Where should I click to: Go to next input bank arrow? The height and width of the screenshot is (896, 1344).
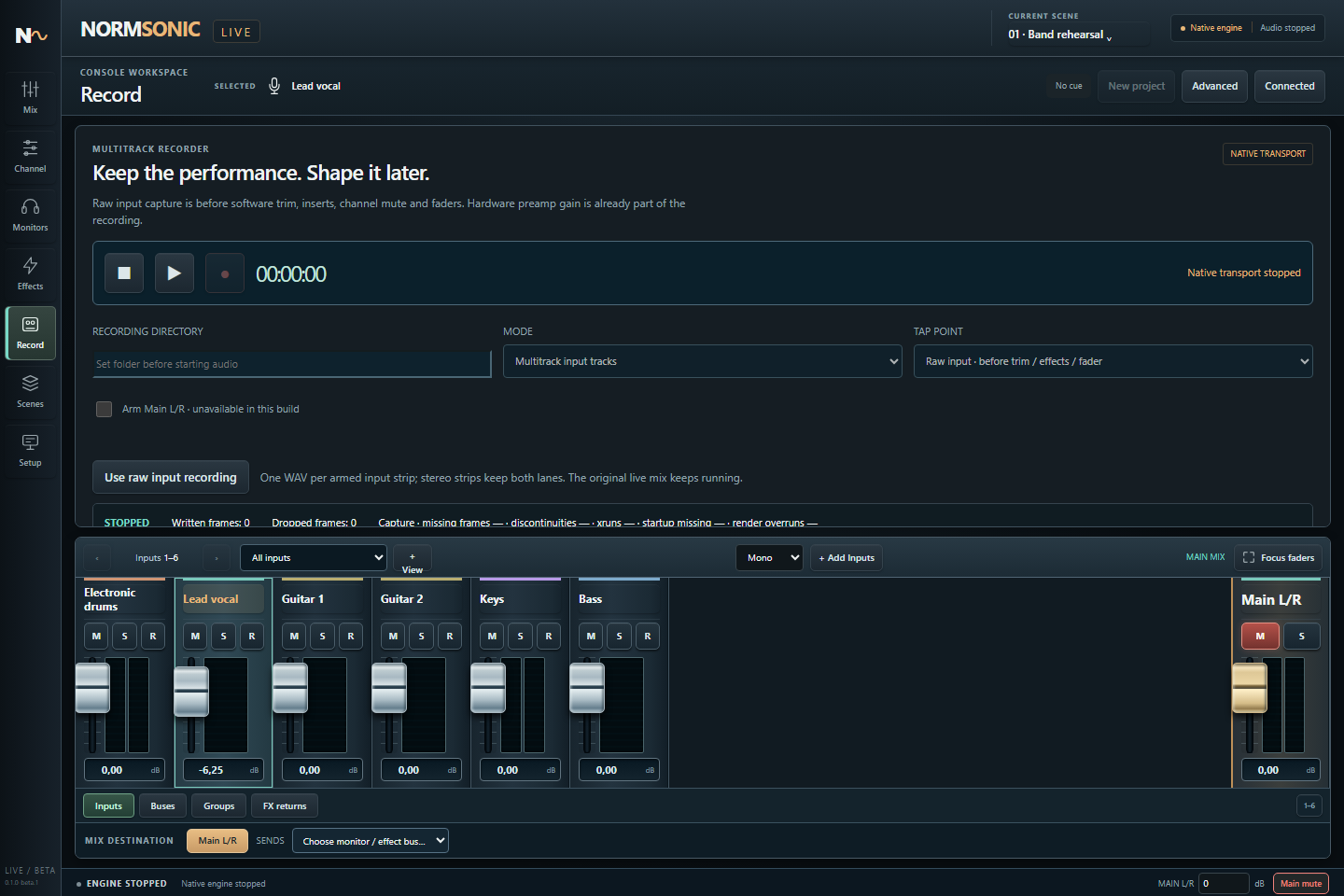pos(216,558)
